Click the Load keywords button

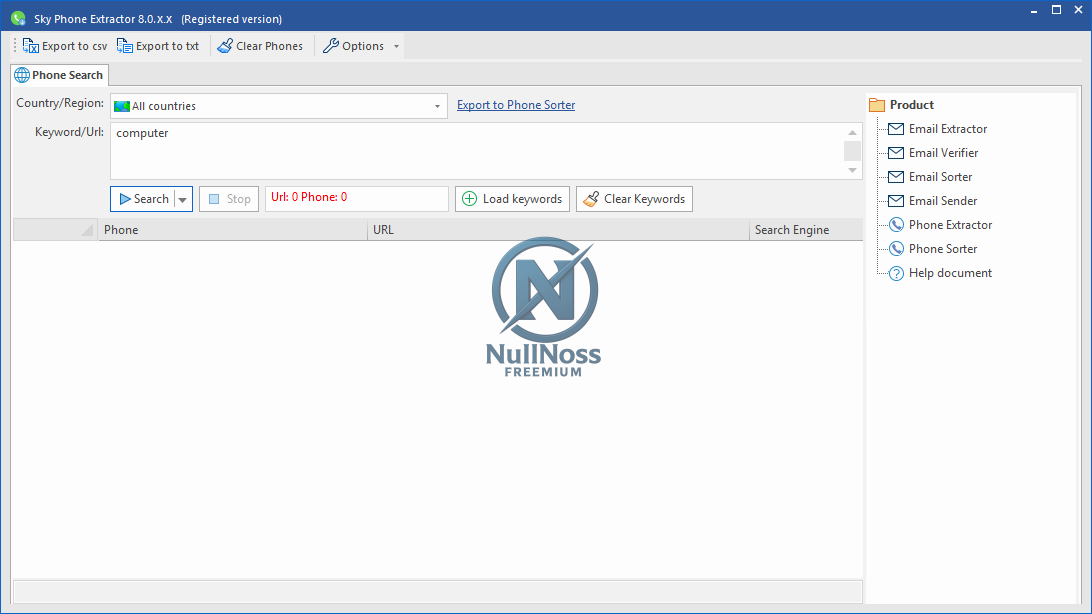(512, 199)
